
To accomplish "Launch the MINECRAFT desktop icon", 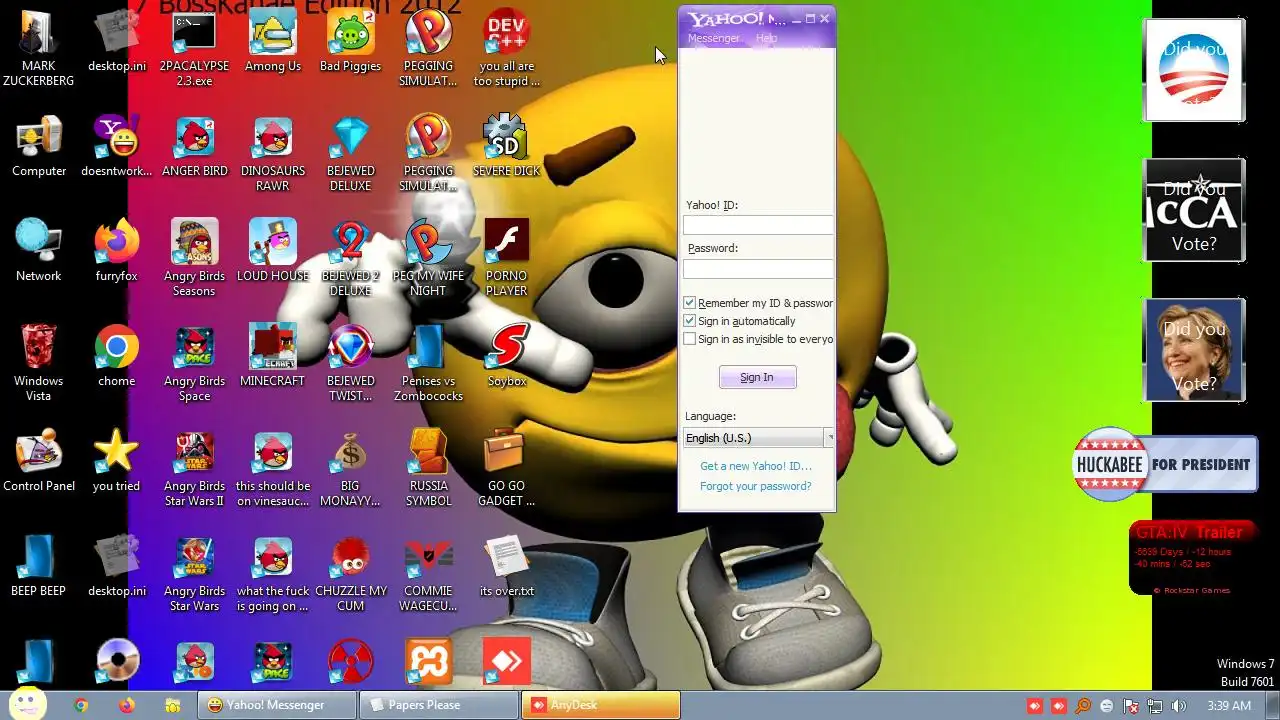I will pos(272,355).
